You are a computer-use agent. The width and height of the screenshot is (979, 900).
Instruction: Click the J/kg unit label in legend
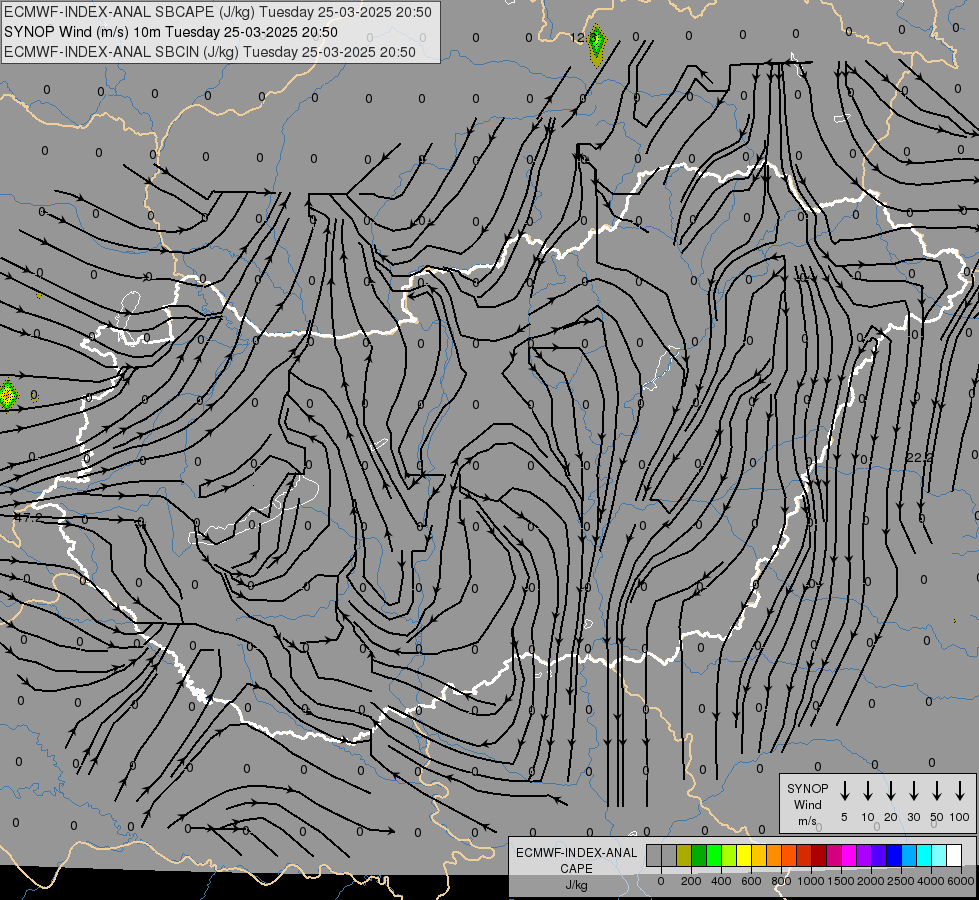click(x=576, y=885)
